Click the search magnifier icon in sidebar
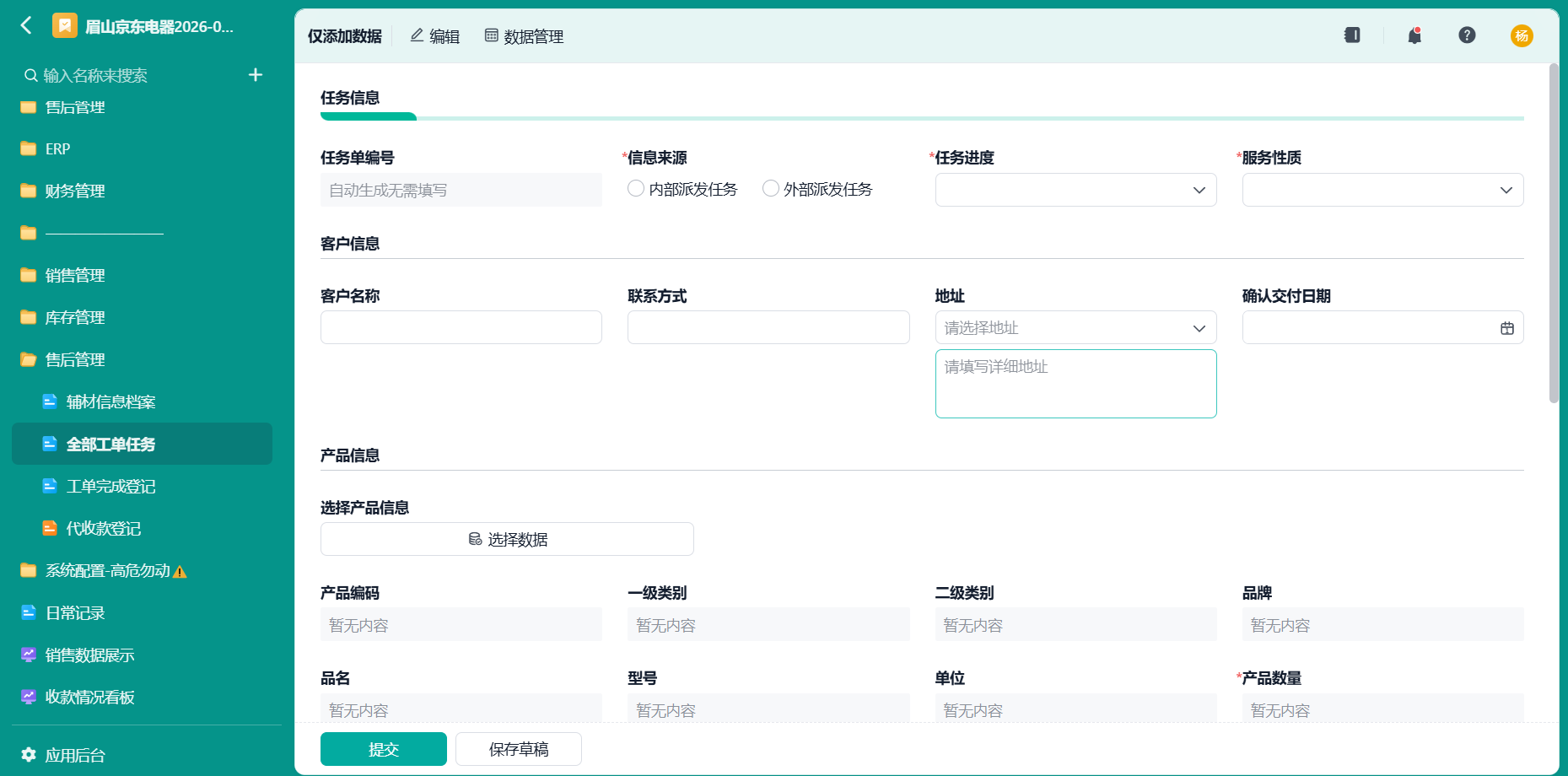The image size is (1568, 776). pyautogui.click(x=30, y=76)
